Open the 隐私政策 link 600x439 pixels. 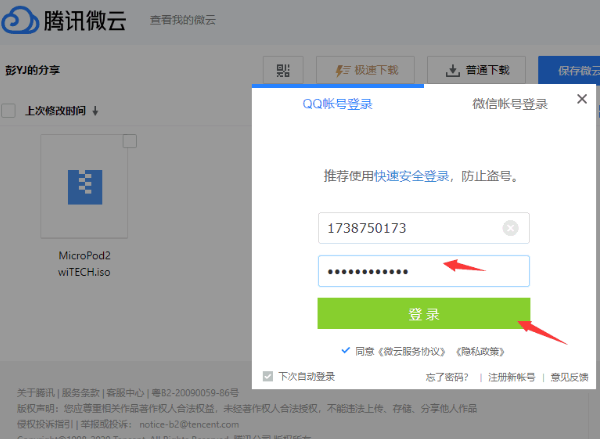pyautogui.click(x=480, y=351)
